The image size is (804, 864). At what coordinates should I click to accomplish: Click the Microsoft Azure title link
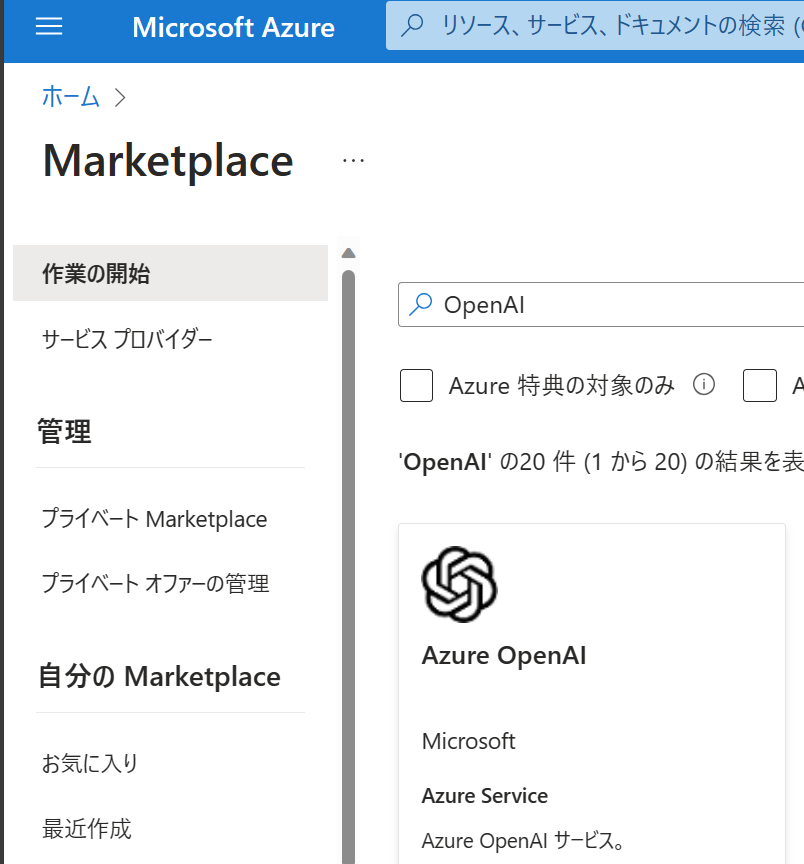point(233,27)
